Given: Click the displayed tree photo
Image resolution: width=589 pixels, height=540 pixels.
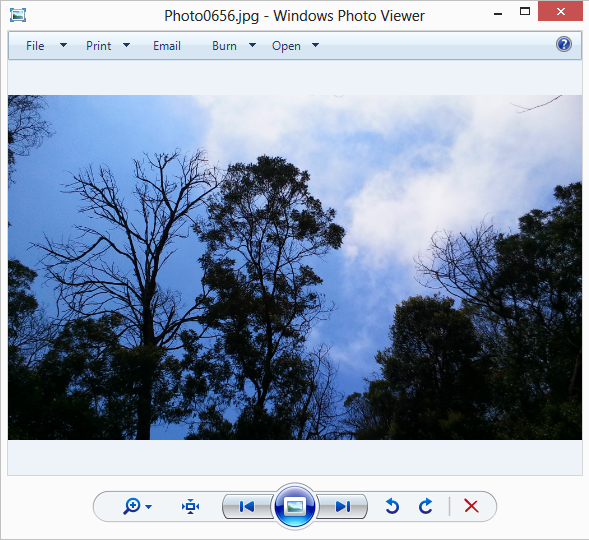Looking at the screenshot, I should [x=295, y=267].
